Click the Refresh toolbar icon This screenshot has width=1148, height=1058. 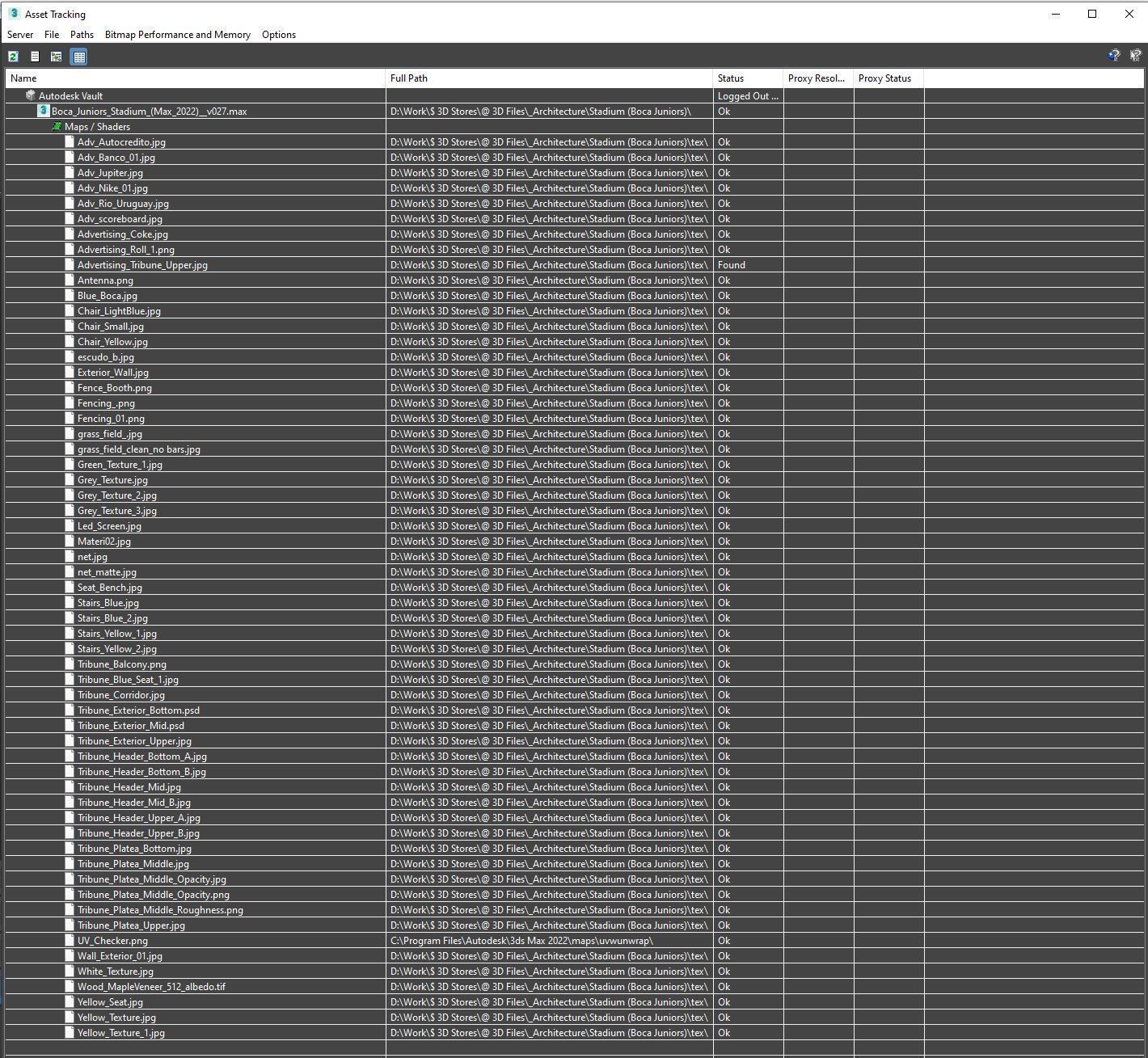pyautogui.click(x=13, y=57)
